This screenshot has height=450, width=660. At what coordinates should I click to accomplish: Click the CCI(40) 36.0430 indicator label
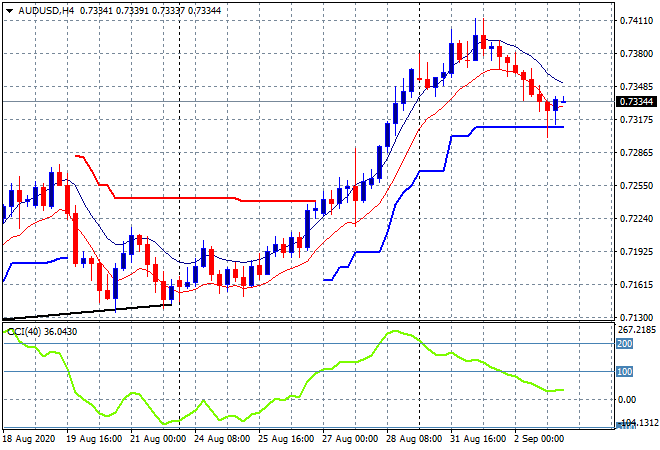pos(42,332)
